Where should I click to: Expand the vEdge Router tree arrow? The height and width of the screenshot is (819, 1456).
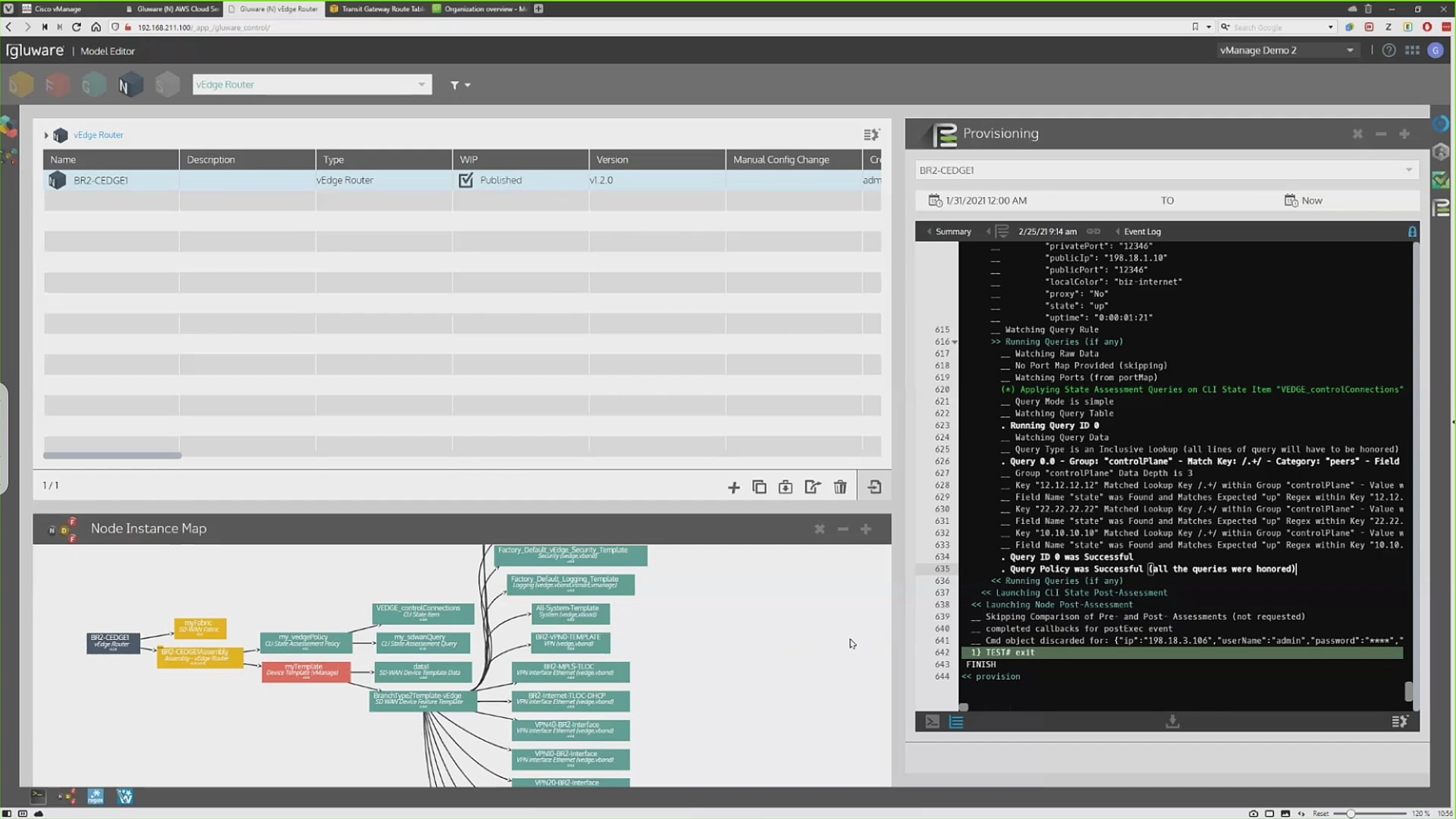[46, 135]
